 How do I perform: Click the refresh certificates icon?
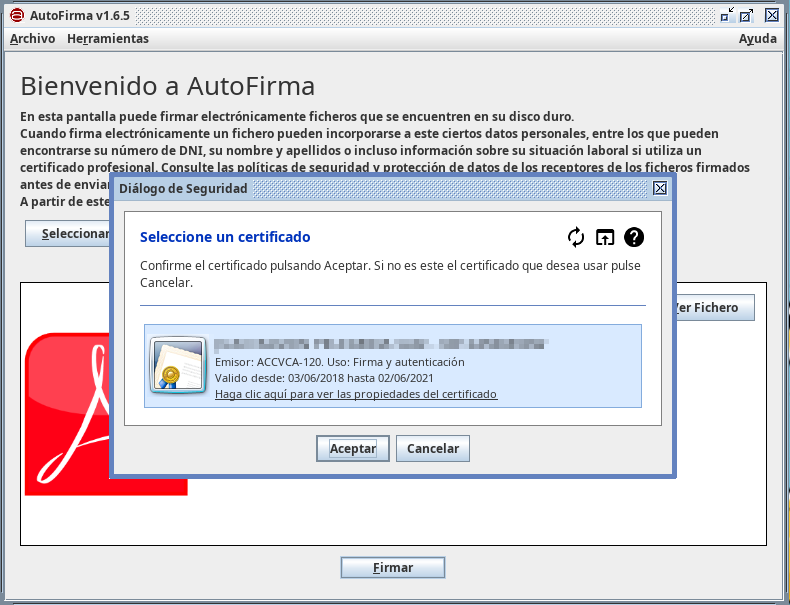(576, 237)
